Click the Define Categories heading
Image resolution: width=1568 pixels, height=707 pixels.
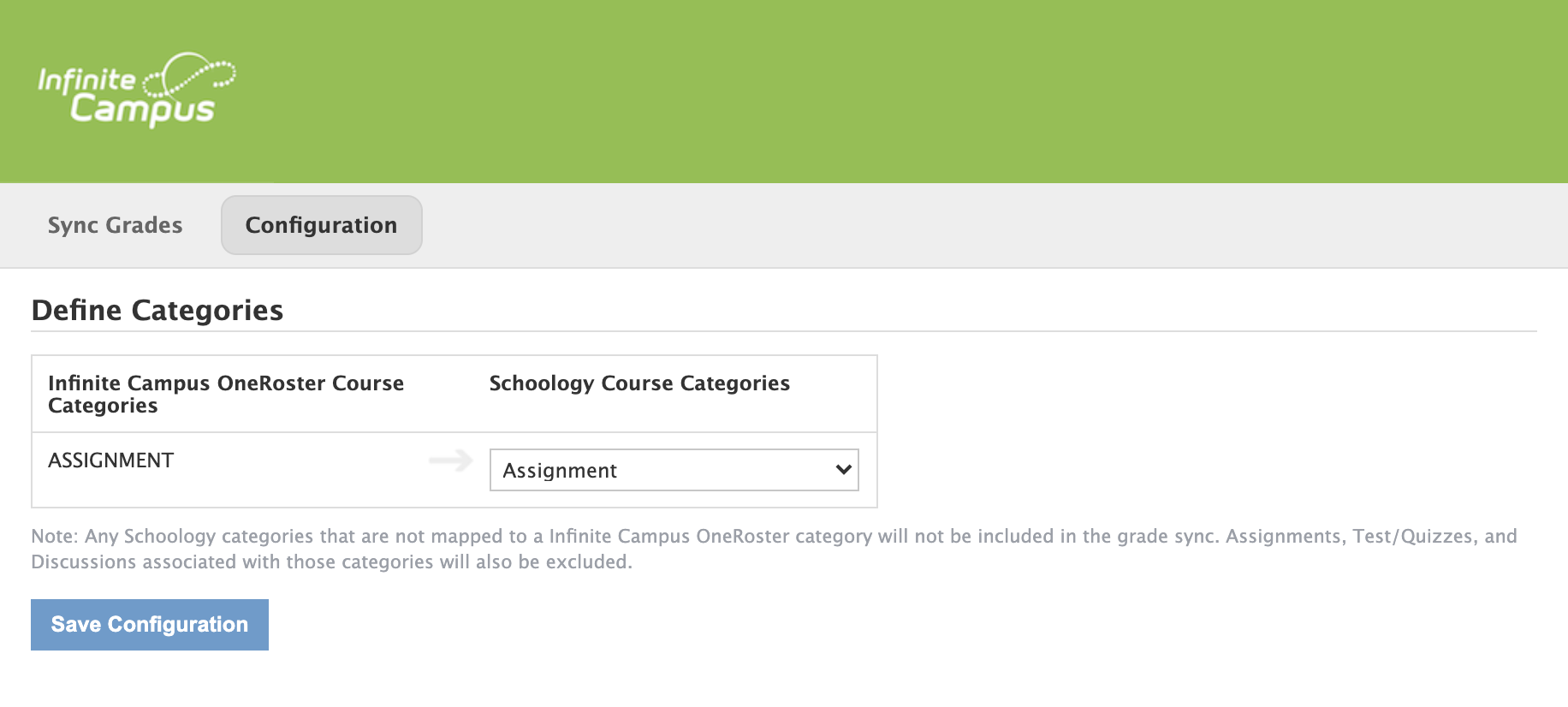(x=157, y=310)
